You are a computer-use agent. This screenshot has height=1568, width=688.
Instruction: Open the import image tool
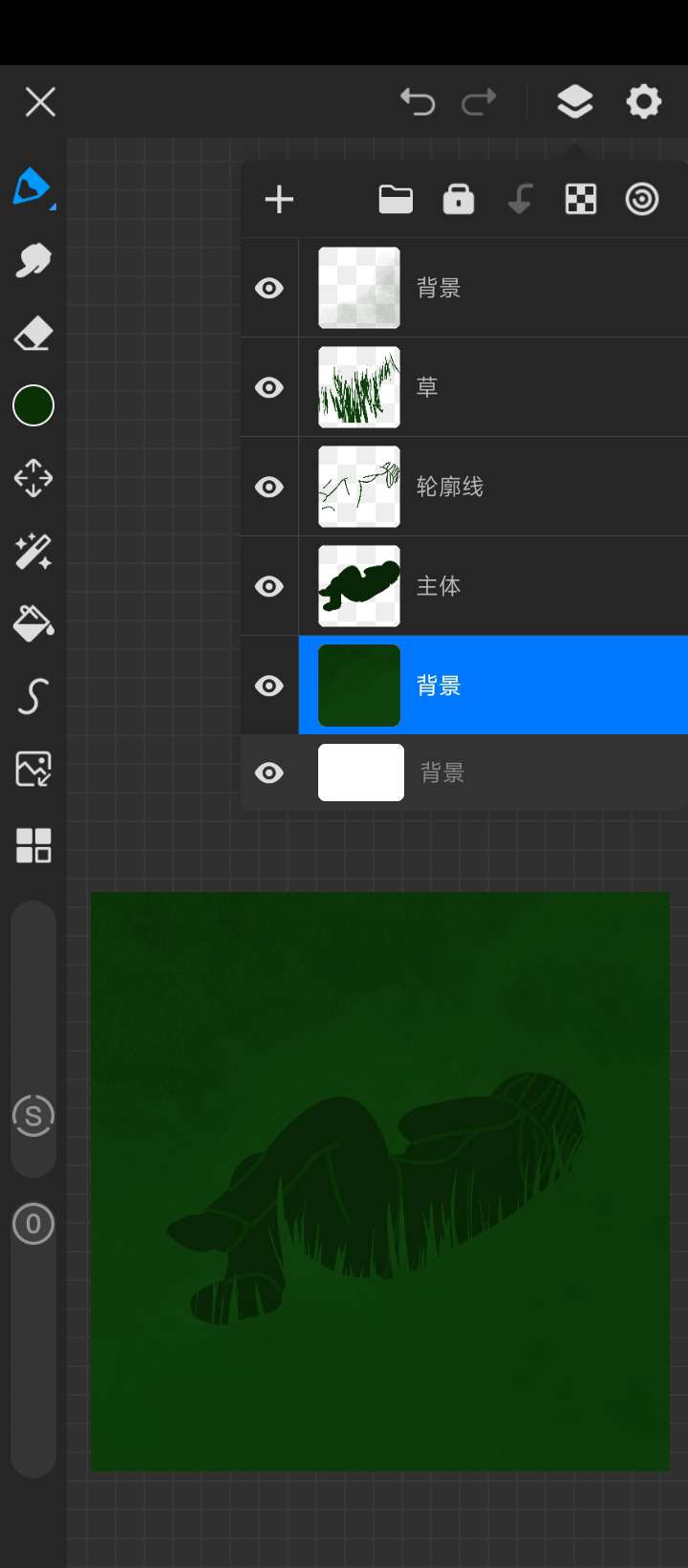tap(33, 769)
